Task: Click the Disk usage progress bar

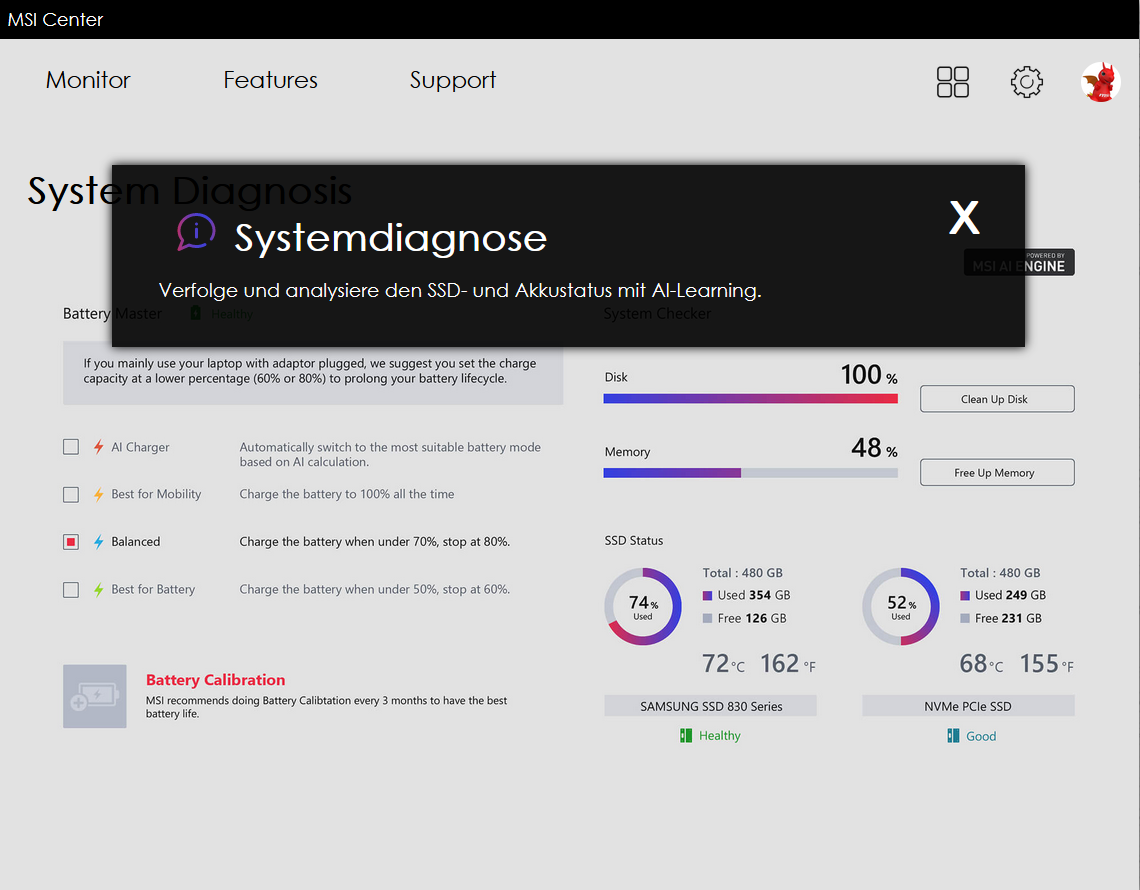Action: [x=750, y=398]
